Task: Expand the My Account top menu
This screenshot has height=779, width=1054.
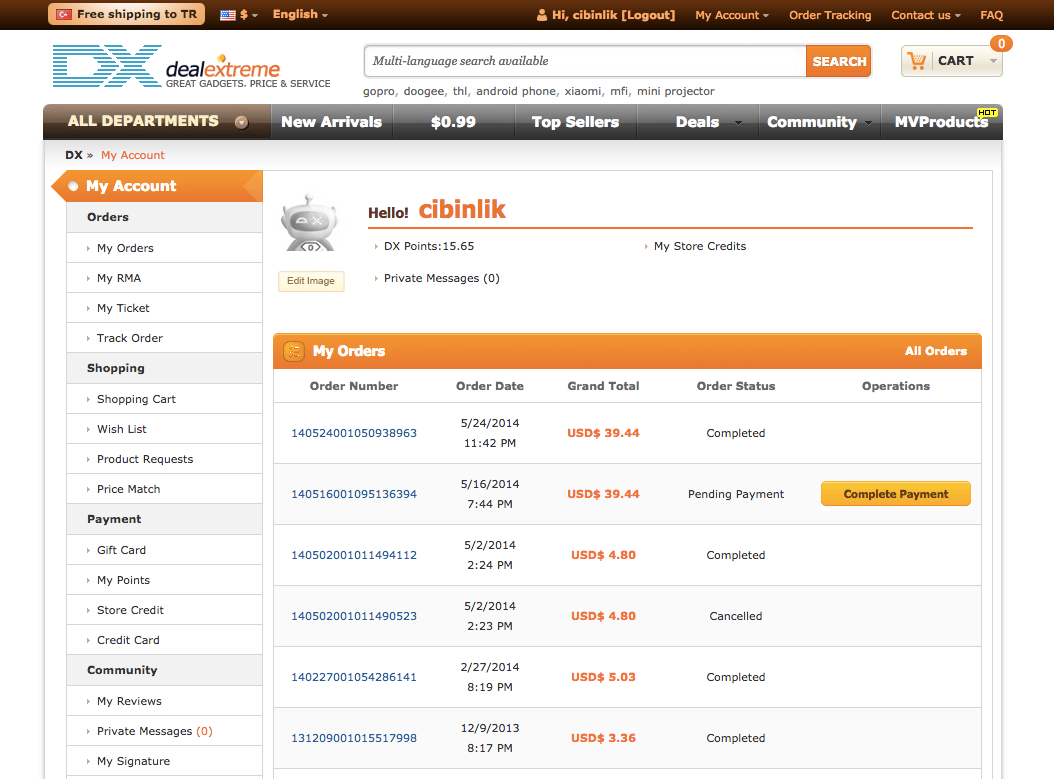Action: 731,15
